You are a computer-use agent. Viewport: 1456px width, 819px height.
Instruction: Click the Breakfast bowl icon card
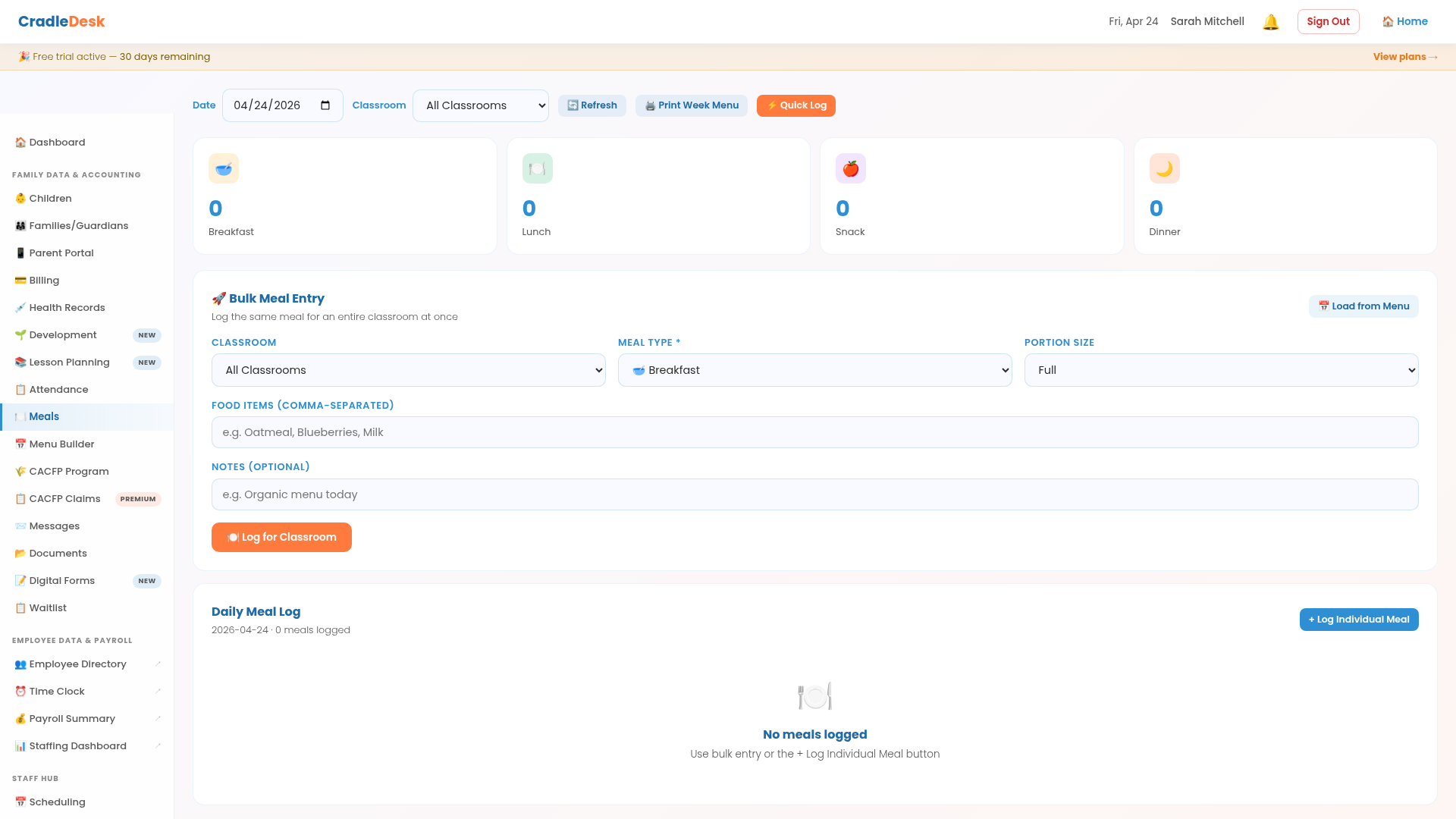pos(224,168)
